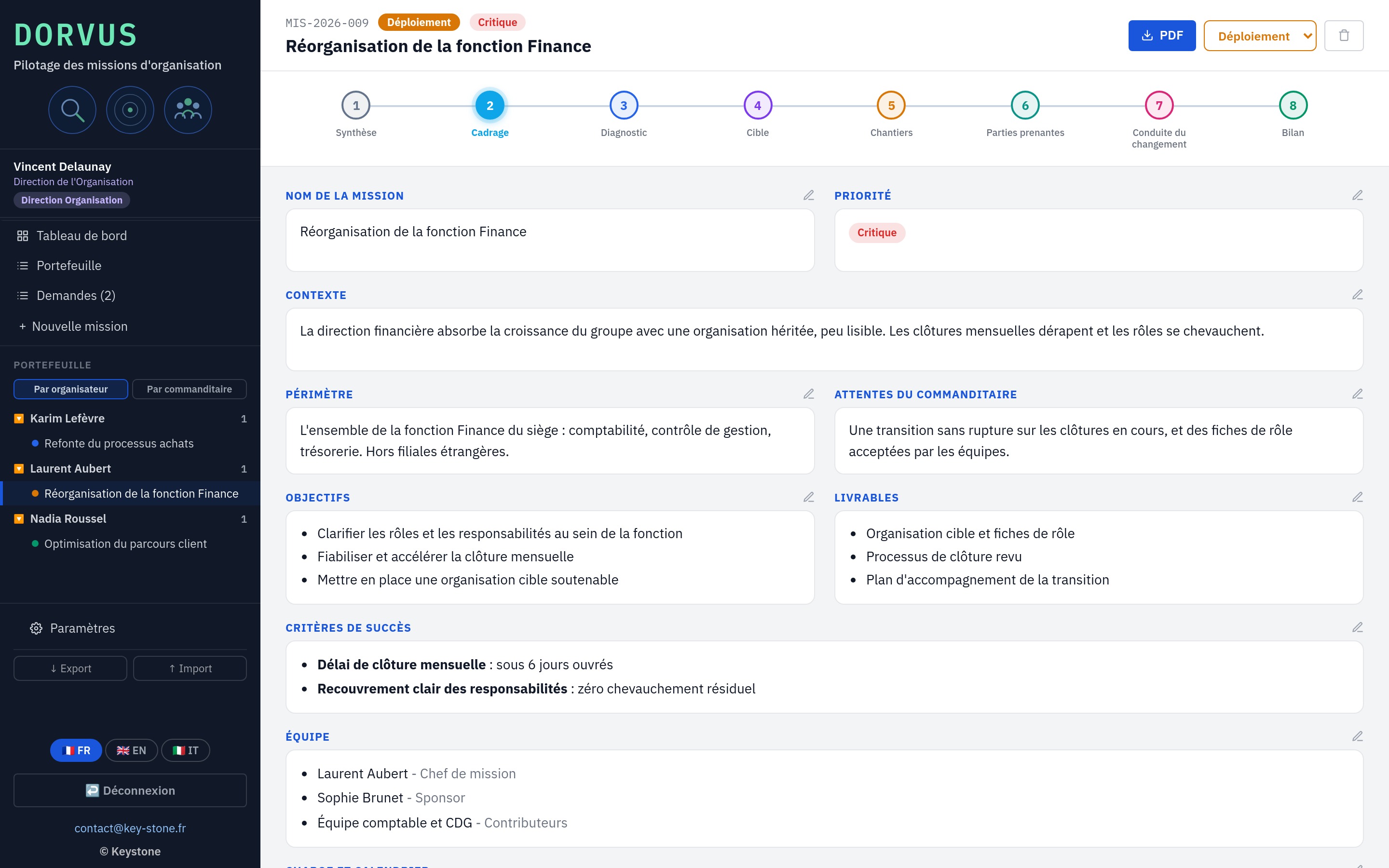Viewport: 1389px width, 868px height.
Task: Create a Nouvelle mission
Action: pos(130,326)
